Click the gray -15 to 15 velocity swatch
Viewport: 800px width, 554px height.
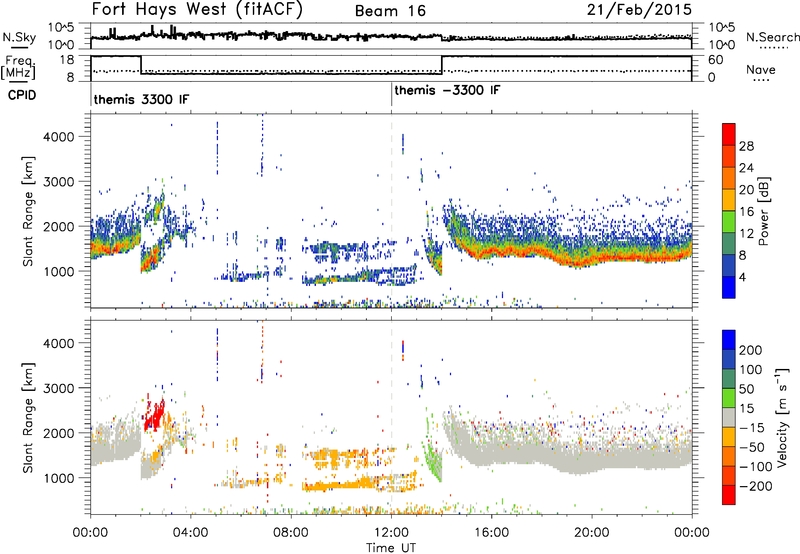click(729, 417)
